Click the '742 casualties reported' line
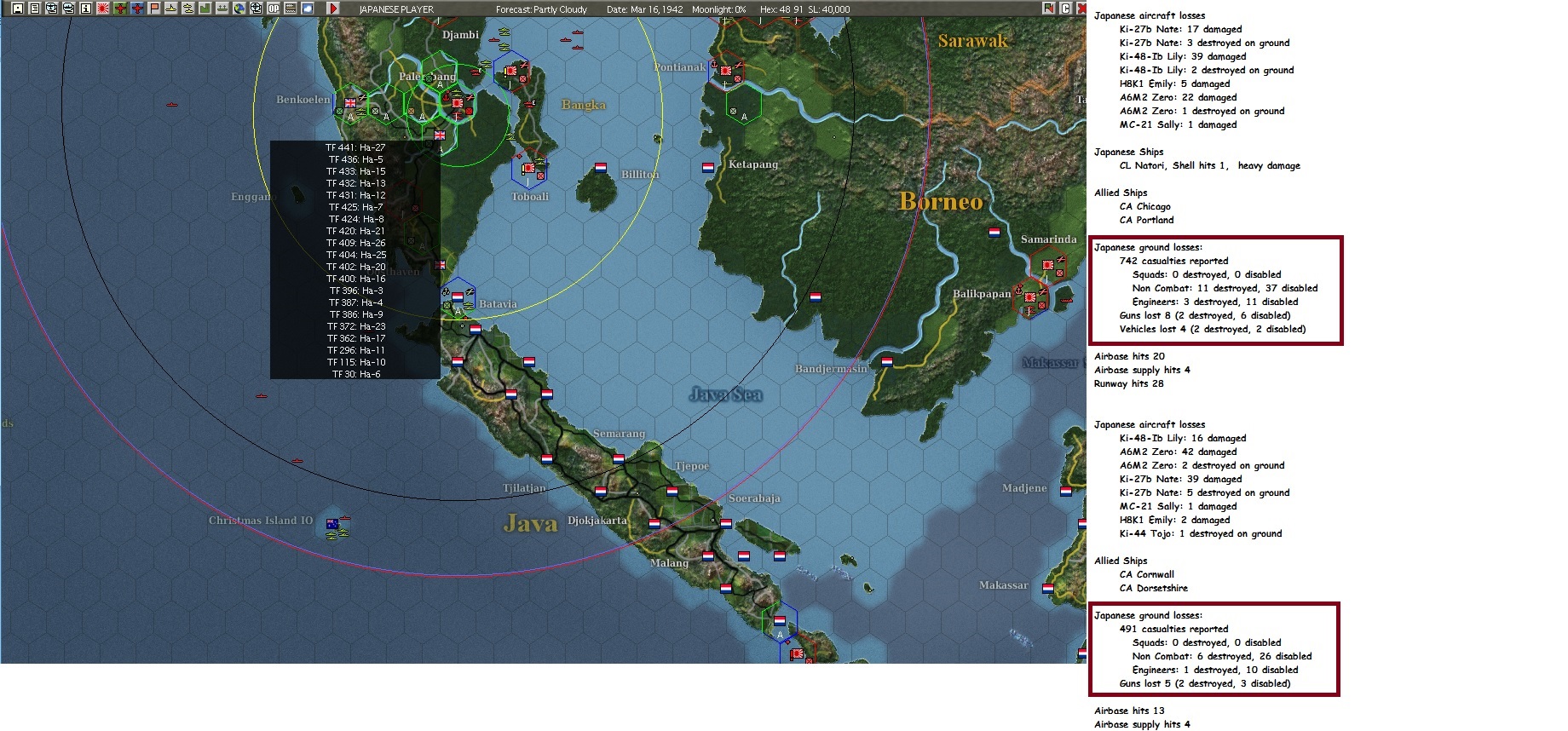Viewport: 1568px width, 731px height. click(x=1174, y=261)
